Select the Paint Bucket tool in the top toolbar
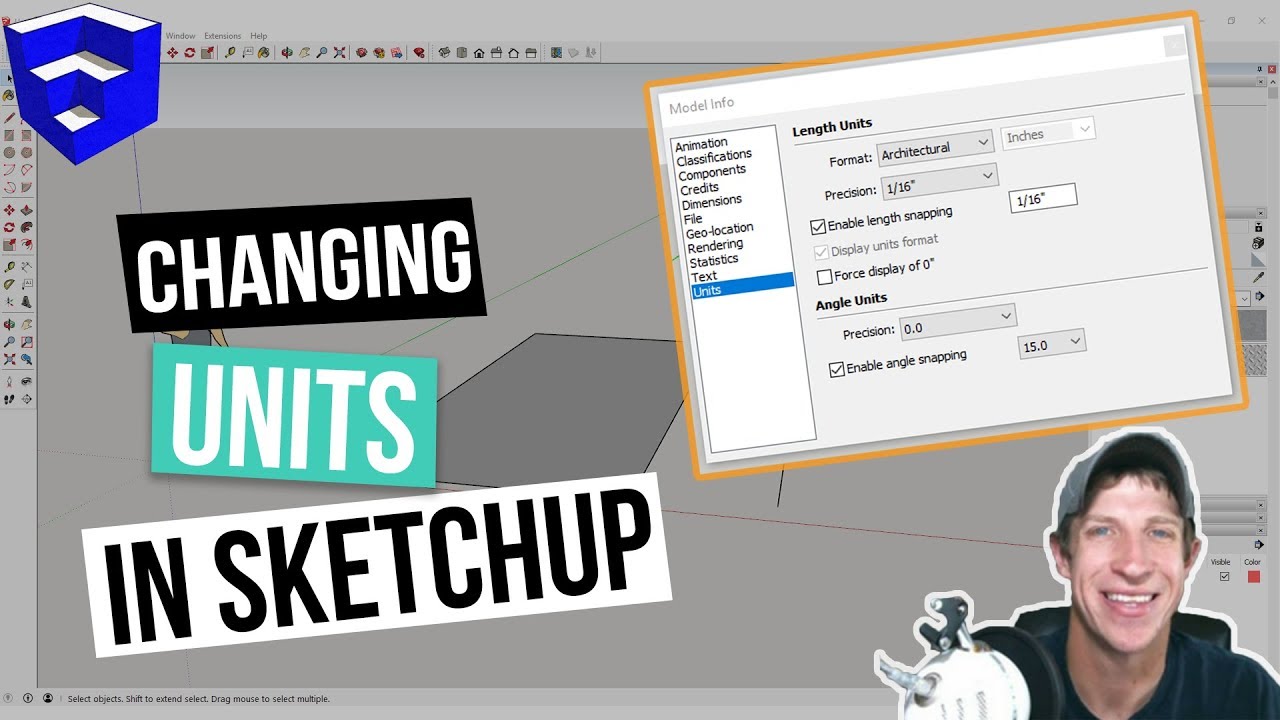The image size is (1280, 720). (x=263, y=52)
